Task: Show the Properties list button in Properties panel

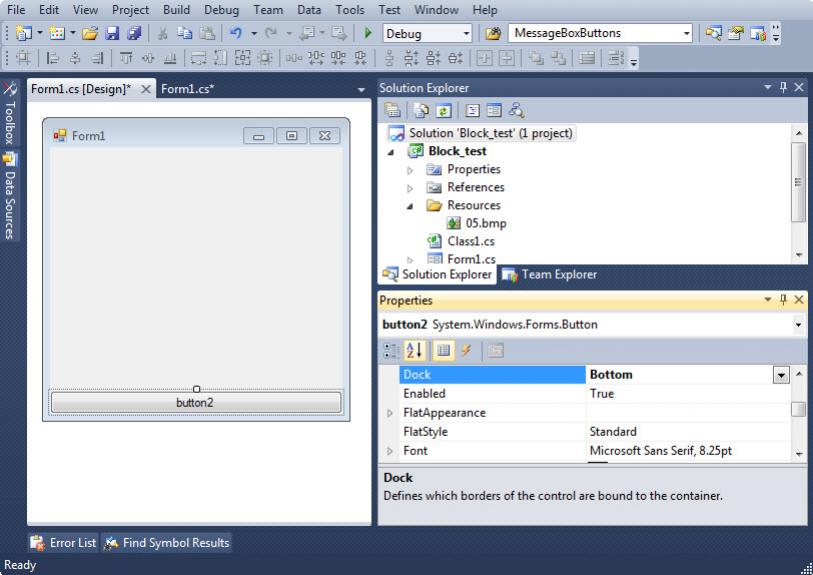Action: coord(443,350)
